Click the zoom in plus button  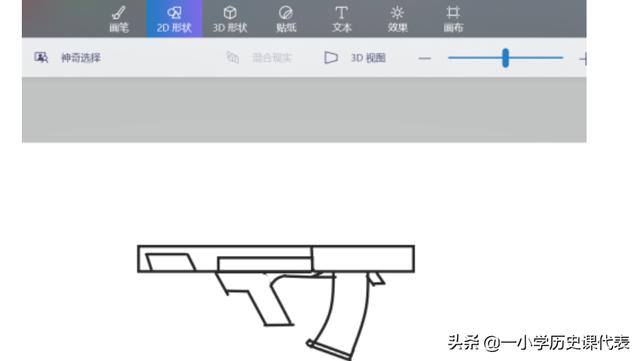click(x=583, y=58)
